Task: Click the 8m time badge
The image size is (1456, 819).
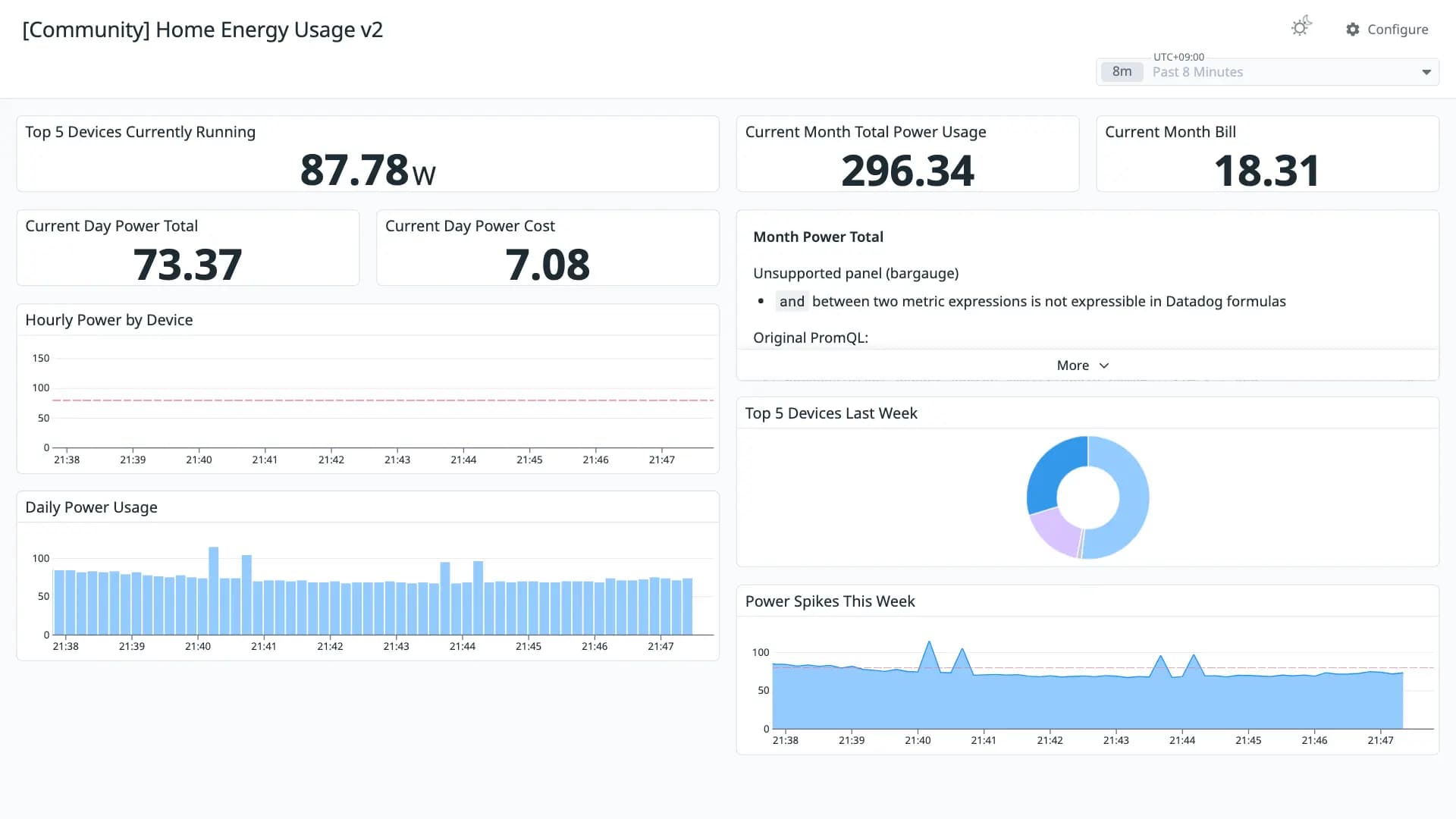Action: tap(1122, 72)
